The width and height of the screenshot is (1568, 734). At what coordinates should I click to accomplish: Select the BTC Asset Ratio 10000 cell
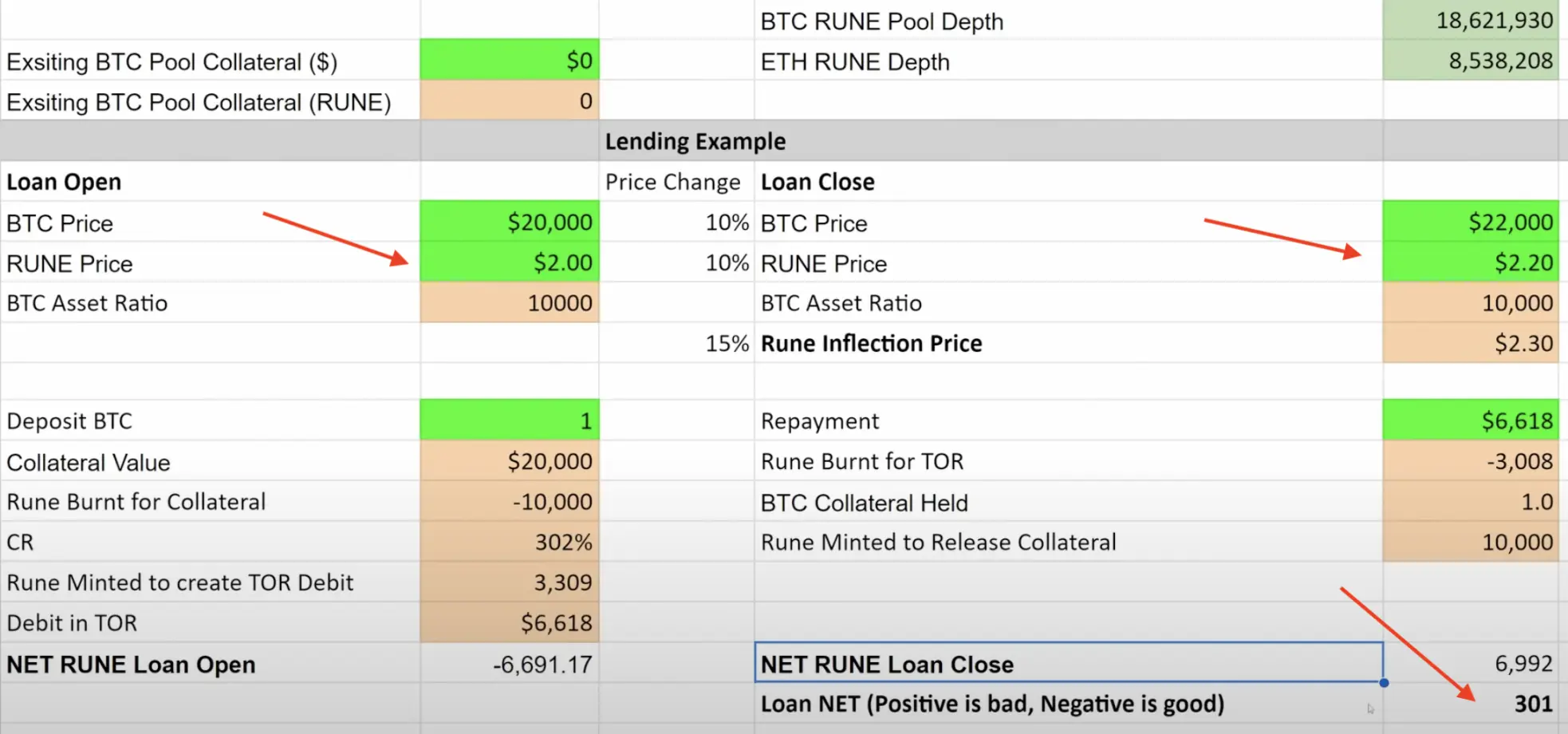click(510, 302)
